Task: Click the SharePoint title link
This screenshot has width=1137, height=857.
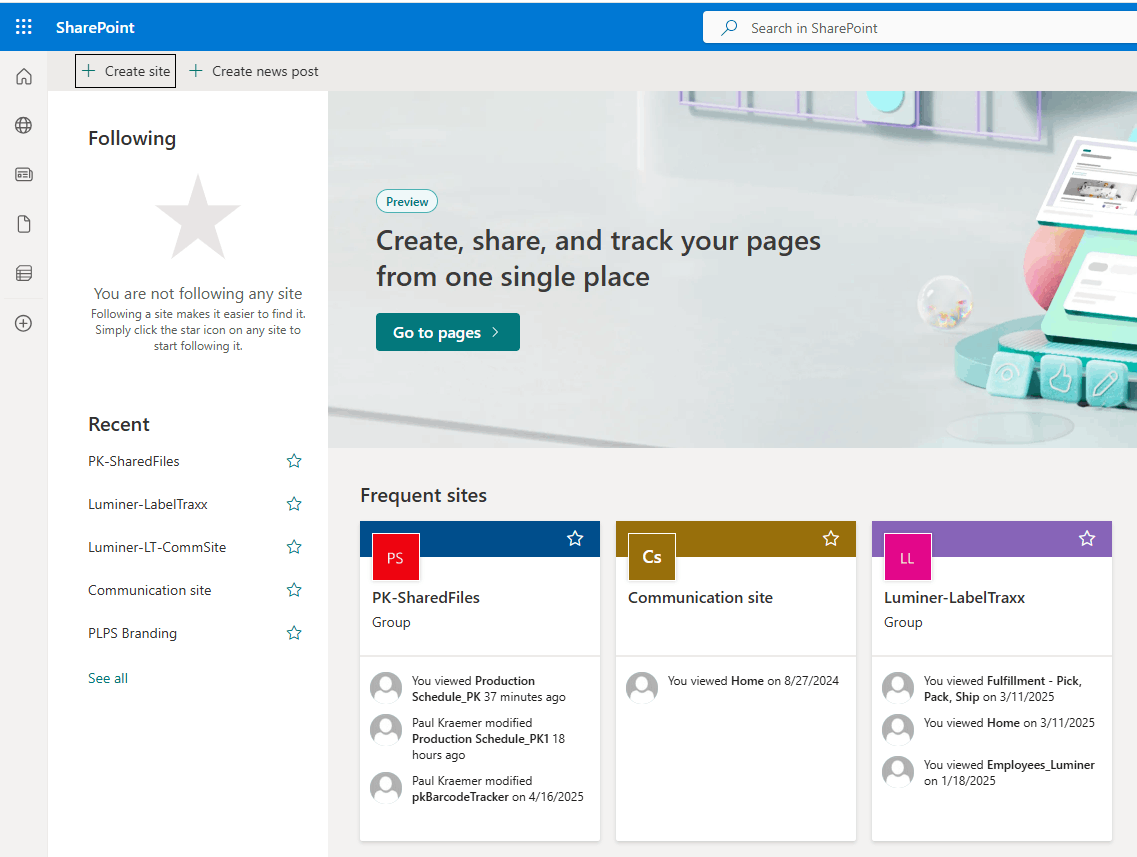Action: pyautogui.click(x=95, y=28)
